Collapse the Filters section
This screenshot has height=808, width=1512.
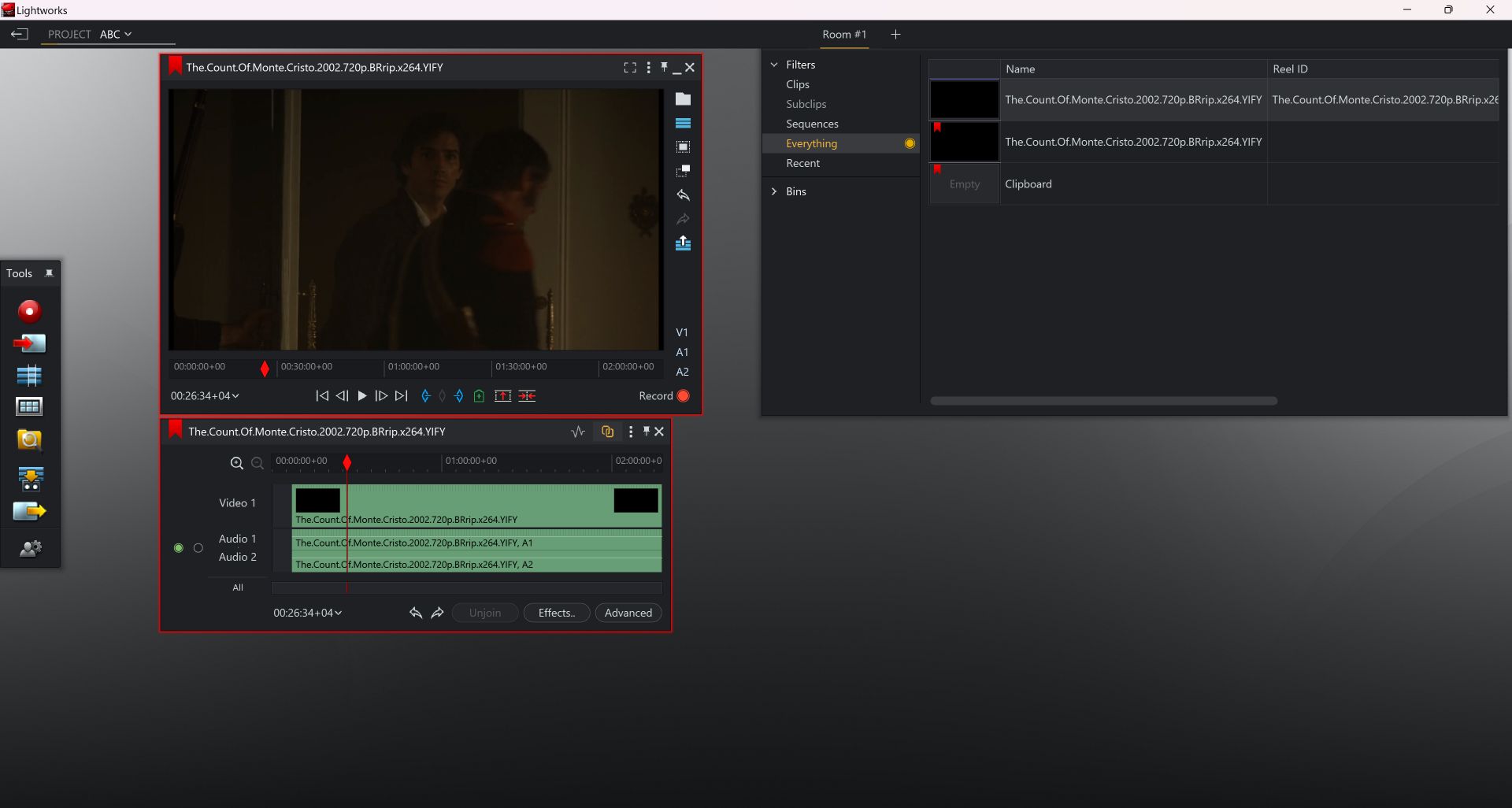(774, 65)
